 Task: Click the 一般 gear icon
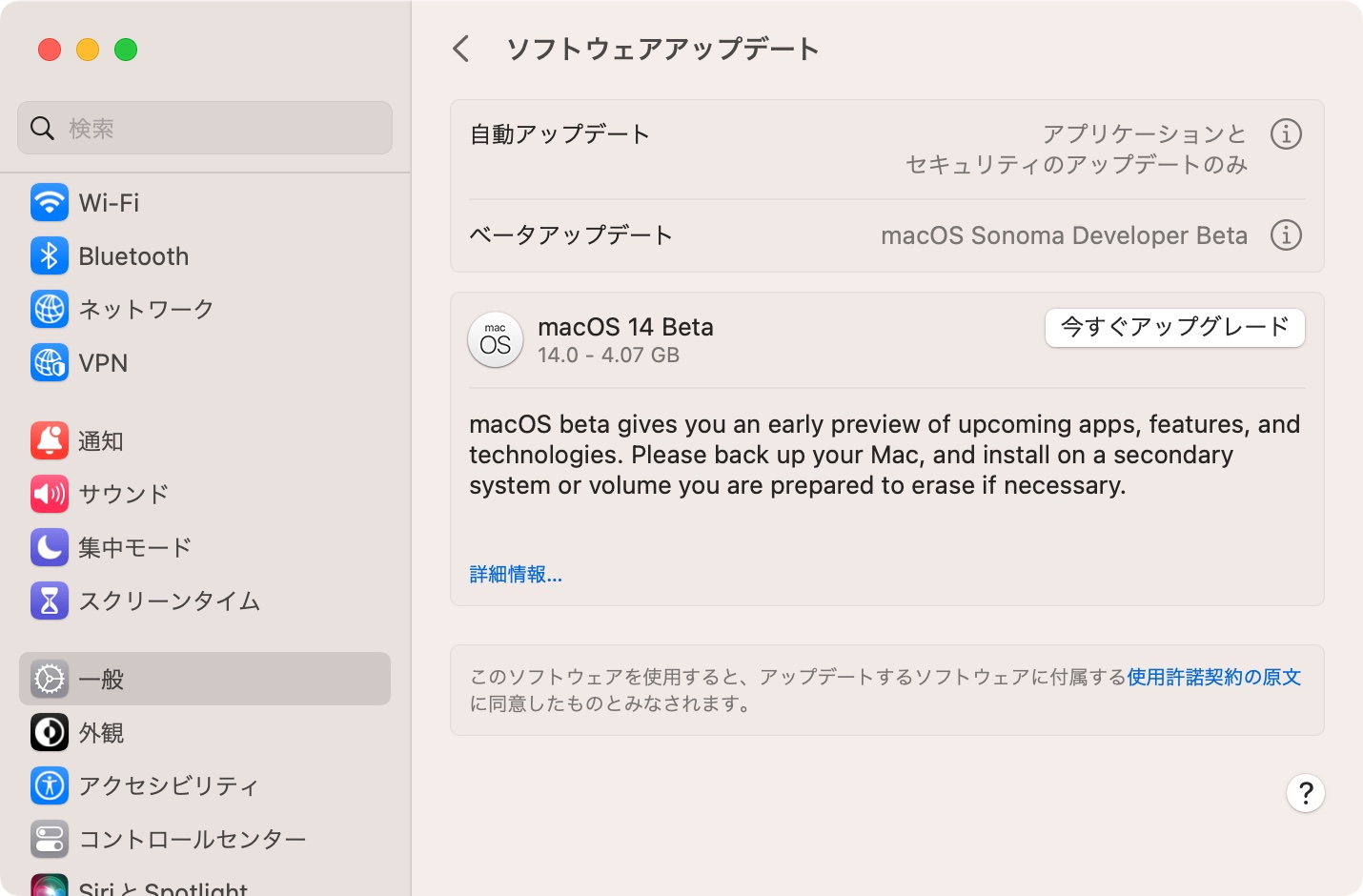point(50,679)
